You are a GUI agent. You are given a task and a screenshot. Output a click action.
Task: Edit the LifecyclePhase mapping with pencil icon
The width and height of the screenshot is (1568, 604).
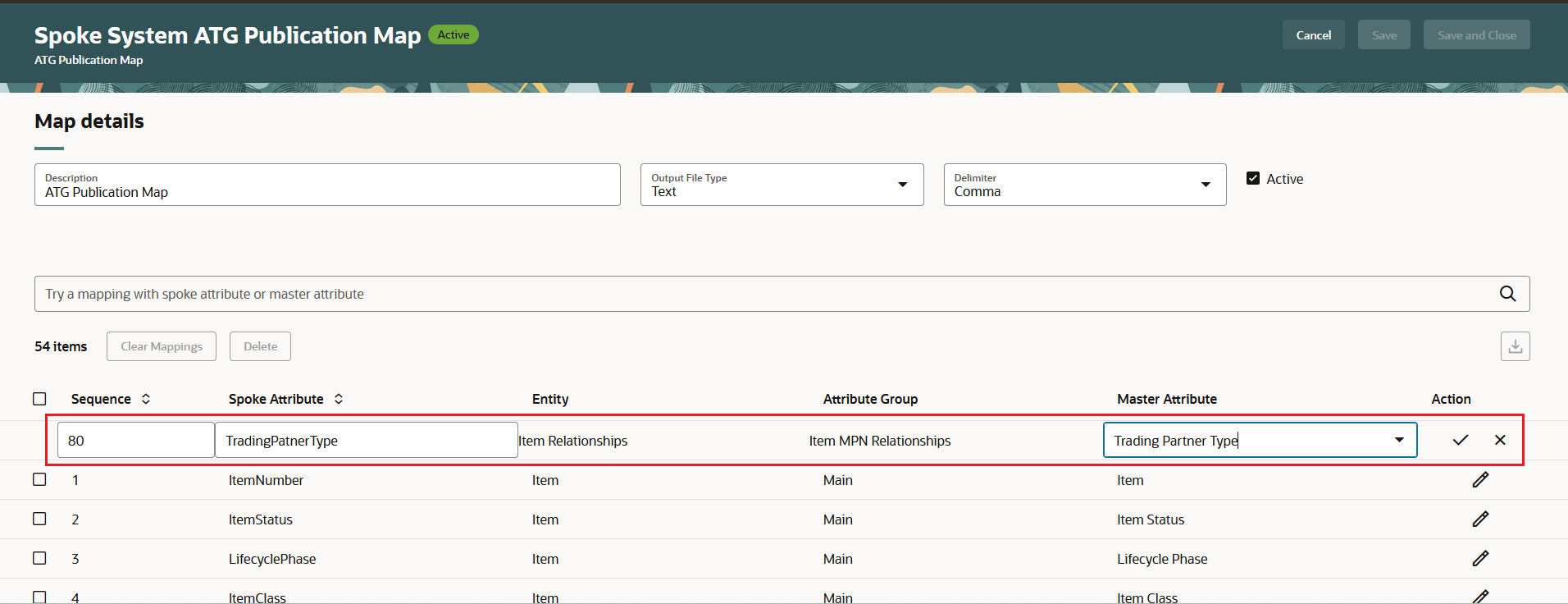tap(1480, 558)
